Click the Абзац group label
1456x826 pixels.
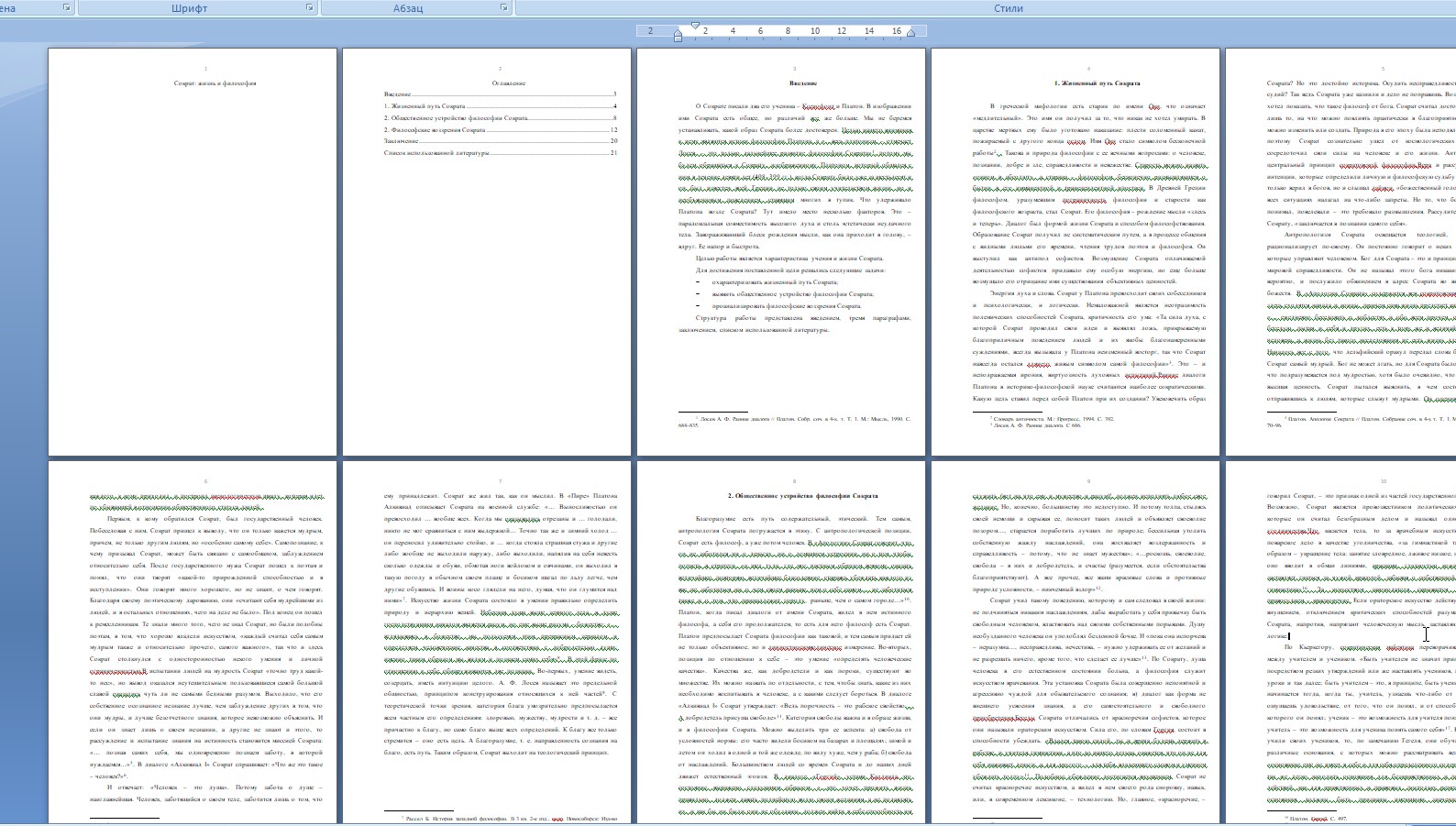408,8
